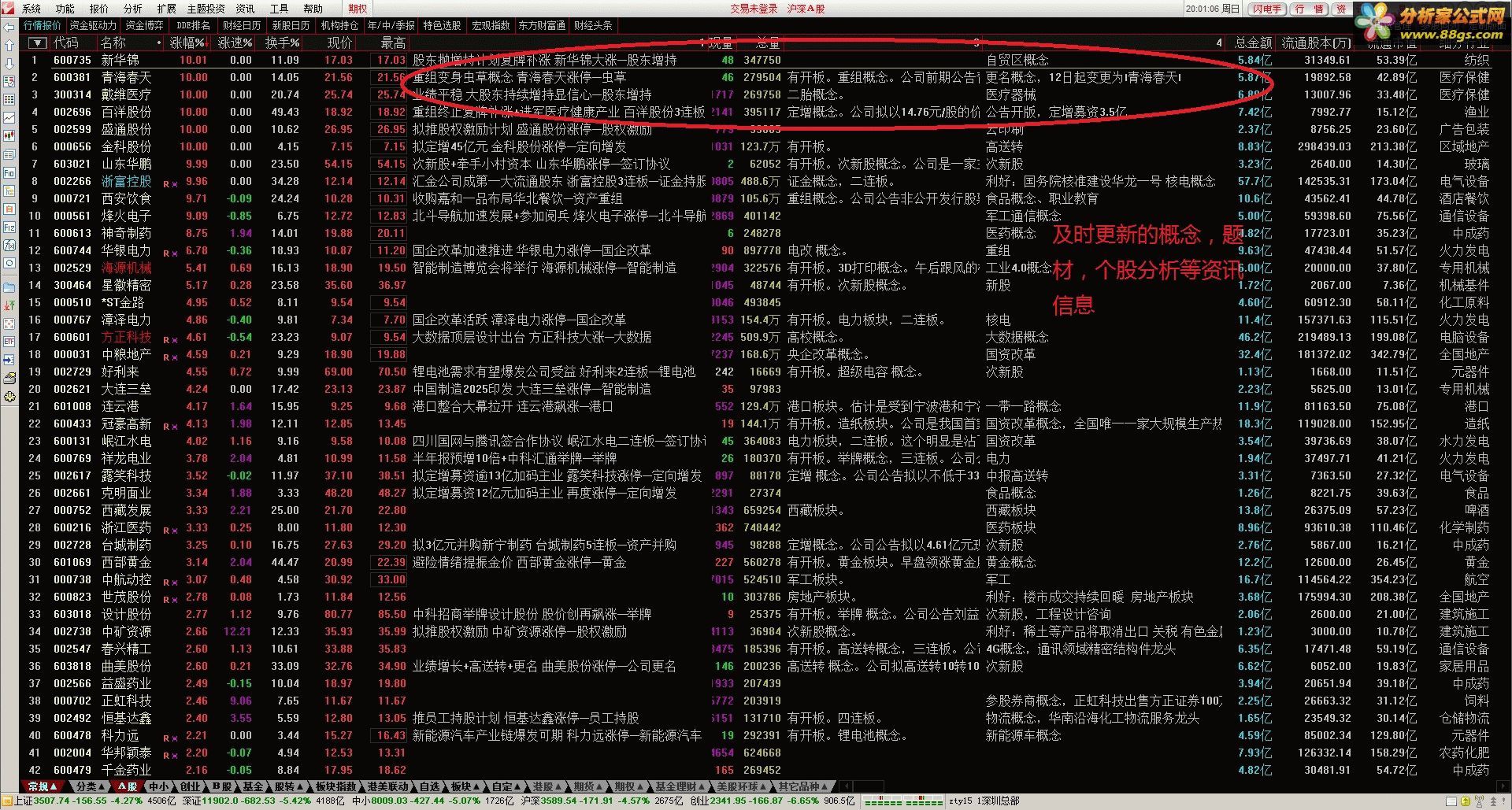The image size is (1512, 810).
Task: Switch to the 财经头条 tab
Action: click(x=593, y=25)
